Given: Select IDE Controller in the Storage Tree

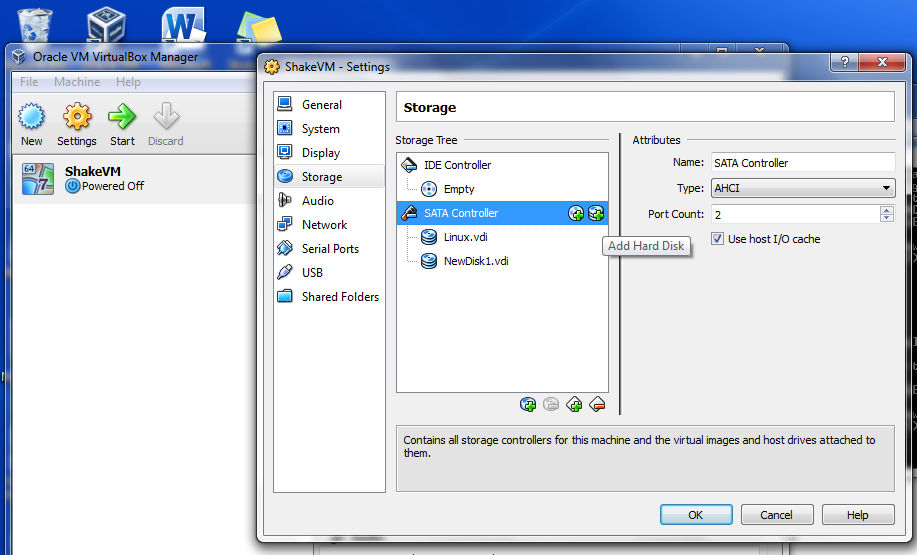Looking at the screenshot, I should coord(502,165).
